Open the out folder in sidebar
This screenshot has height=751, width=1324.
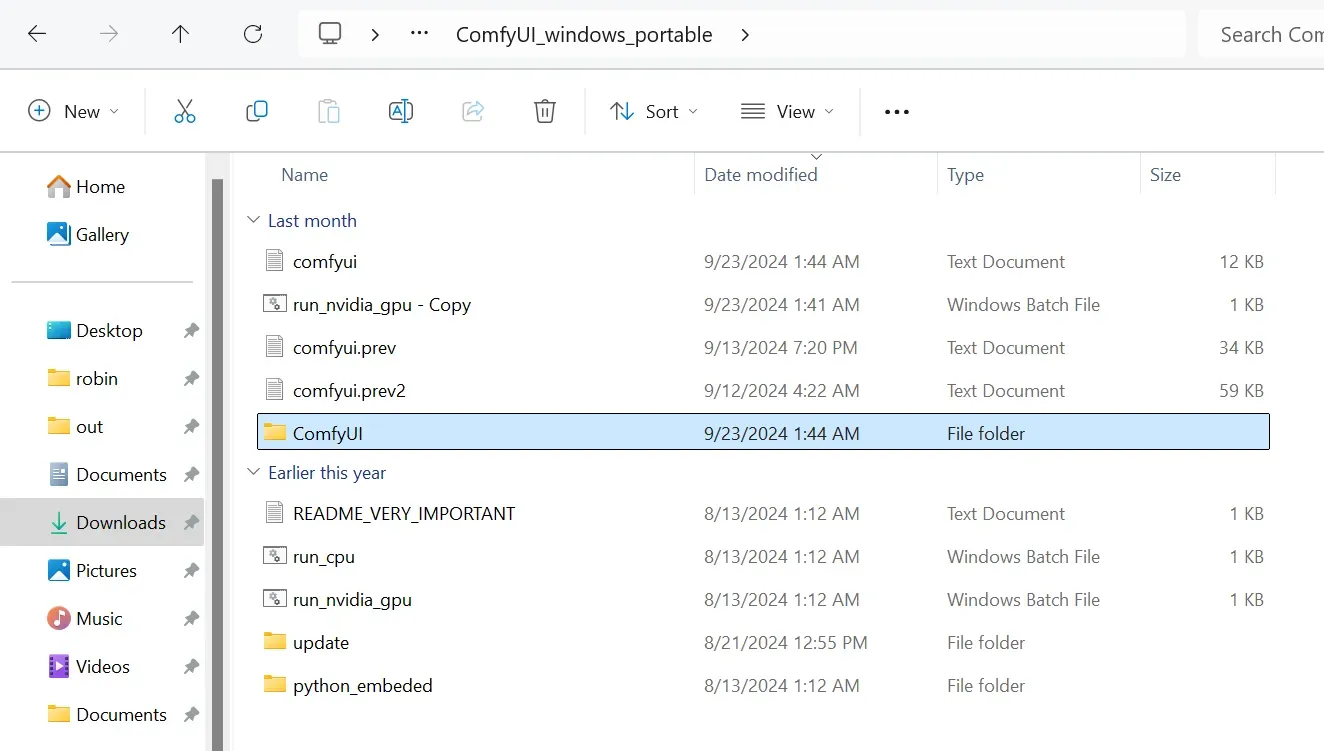point(76,427)
